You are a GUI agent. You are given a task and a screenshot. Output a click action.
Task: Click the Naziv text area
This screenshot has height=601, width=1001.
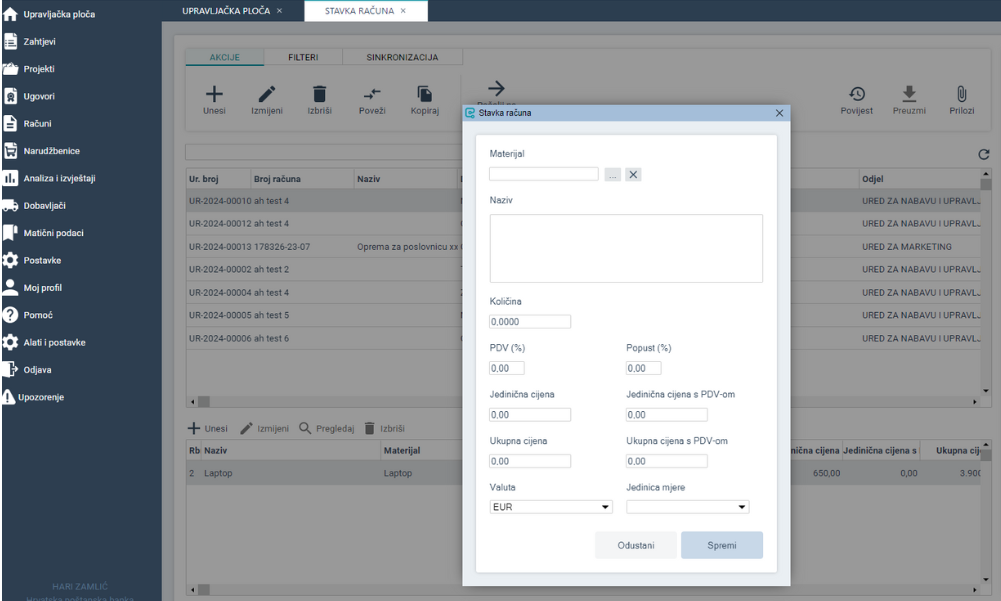point(626,248)
